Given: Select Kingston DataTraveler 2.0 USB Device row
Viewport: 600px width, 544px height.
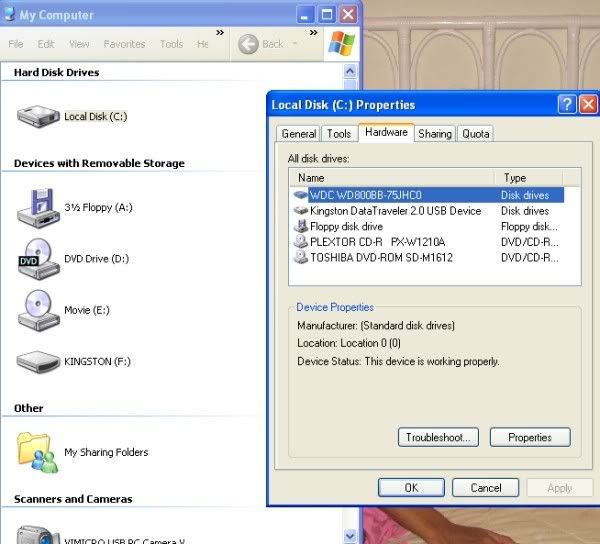Looking at the screenshot, I should pyautogui.click(x=428, y=211).
